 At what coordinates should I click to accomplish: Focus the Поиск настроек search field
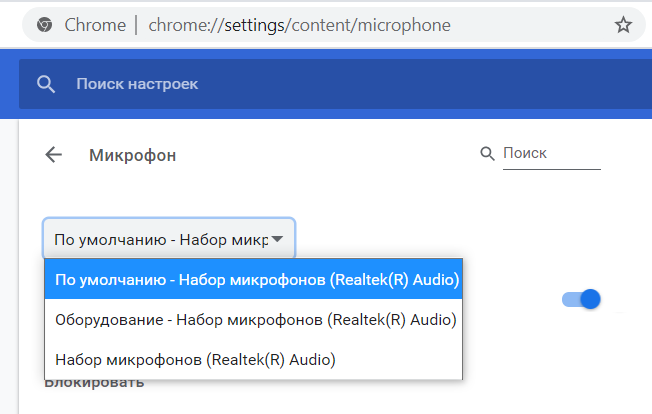pos(333,84)
